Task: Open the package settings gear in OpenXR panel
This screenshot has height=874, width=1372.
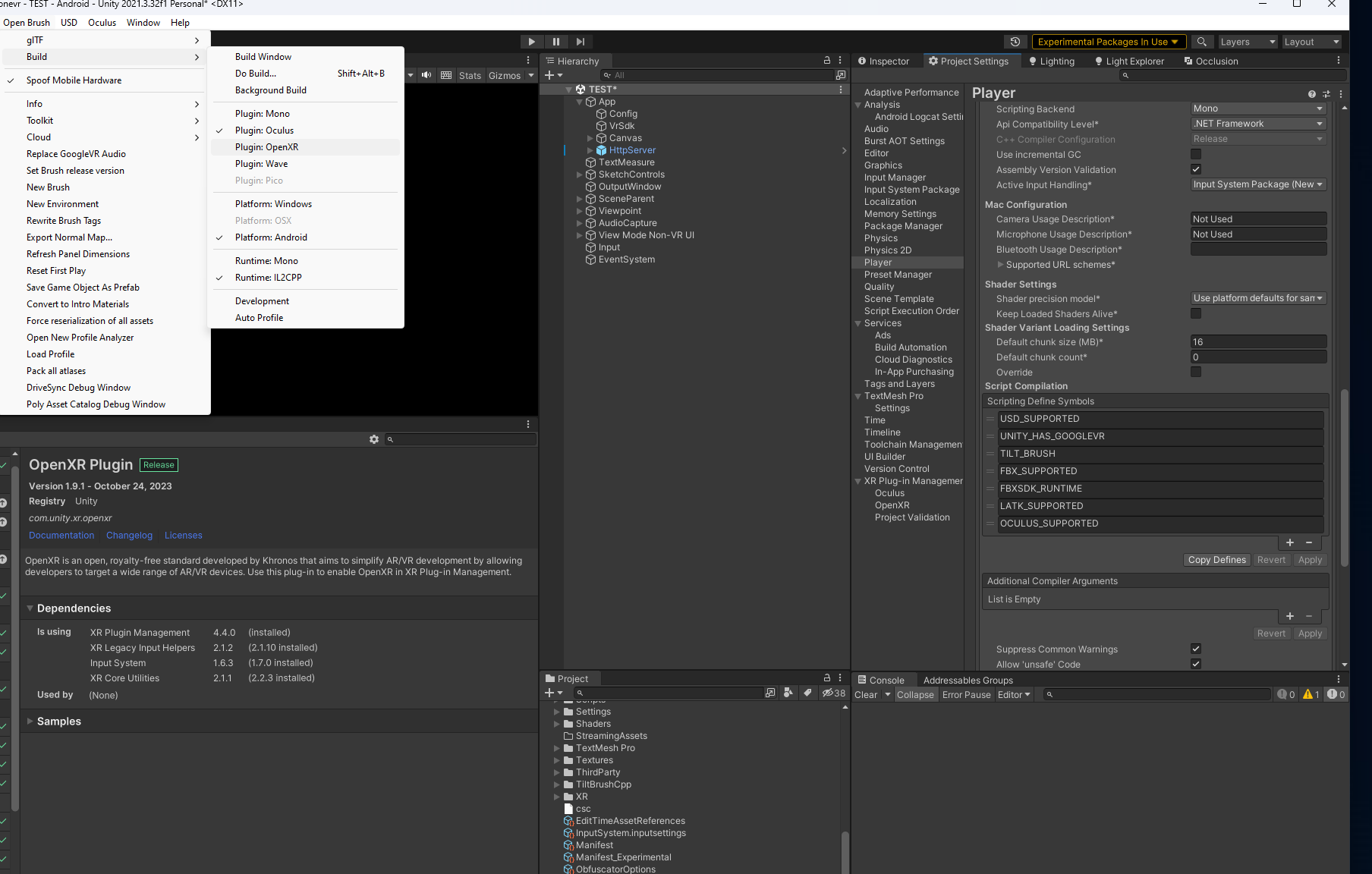Action: [373, 439]
